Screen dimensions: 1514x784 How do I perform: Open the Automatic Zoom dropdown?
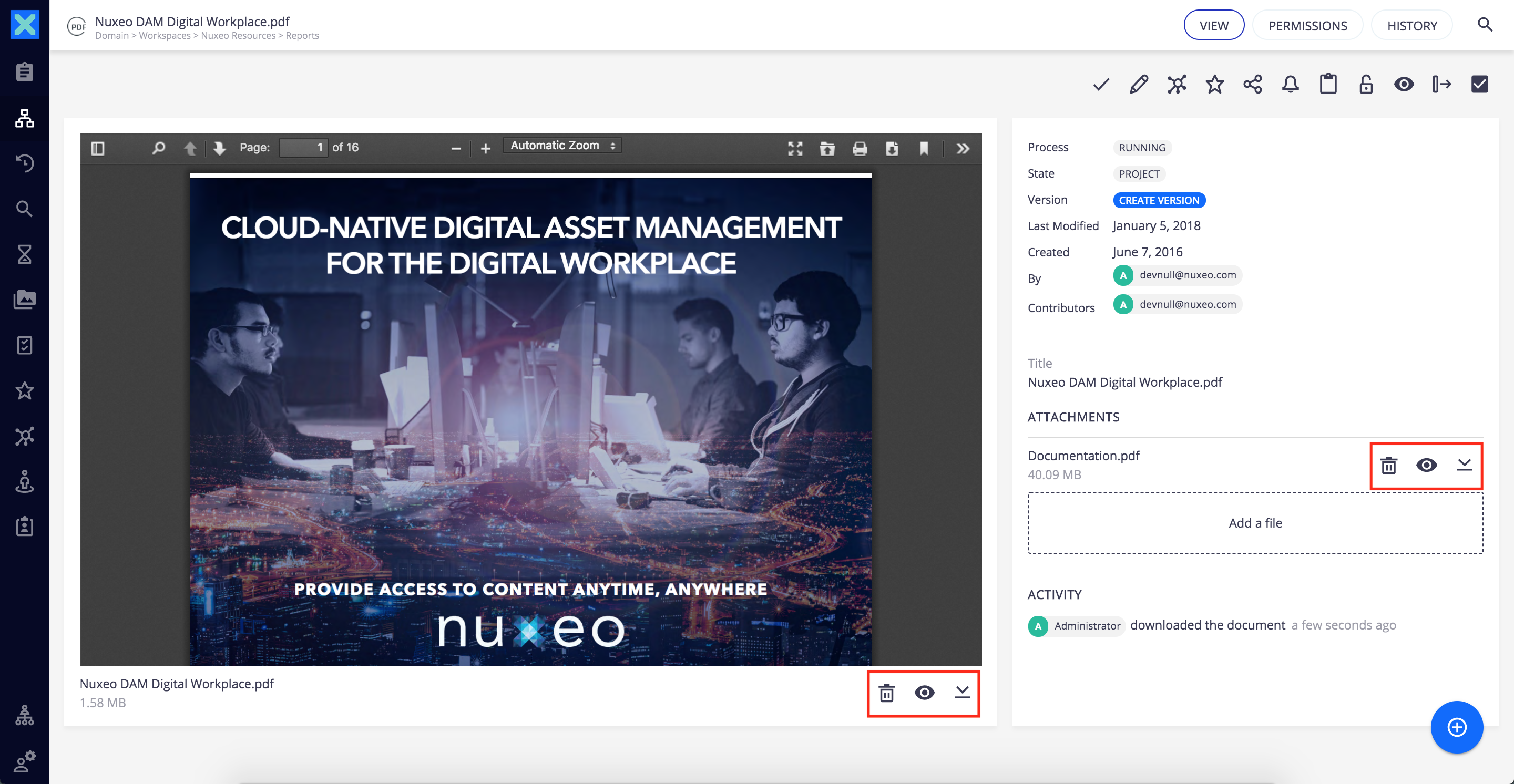point(562,146)
